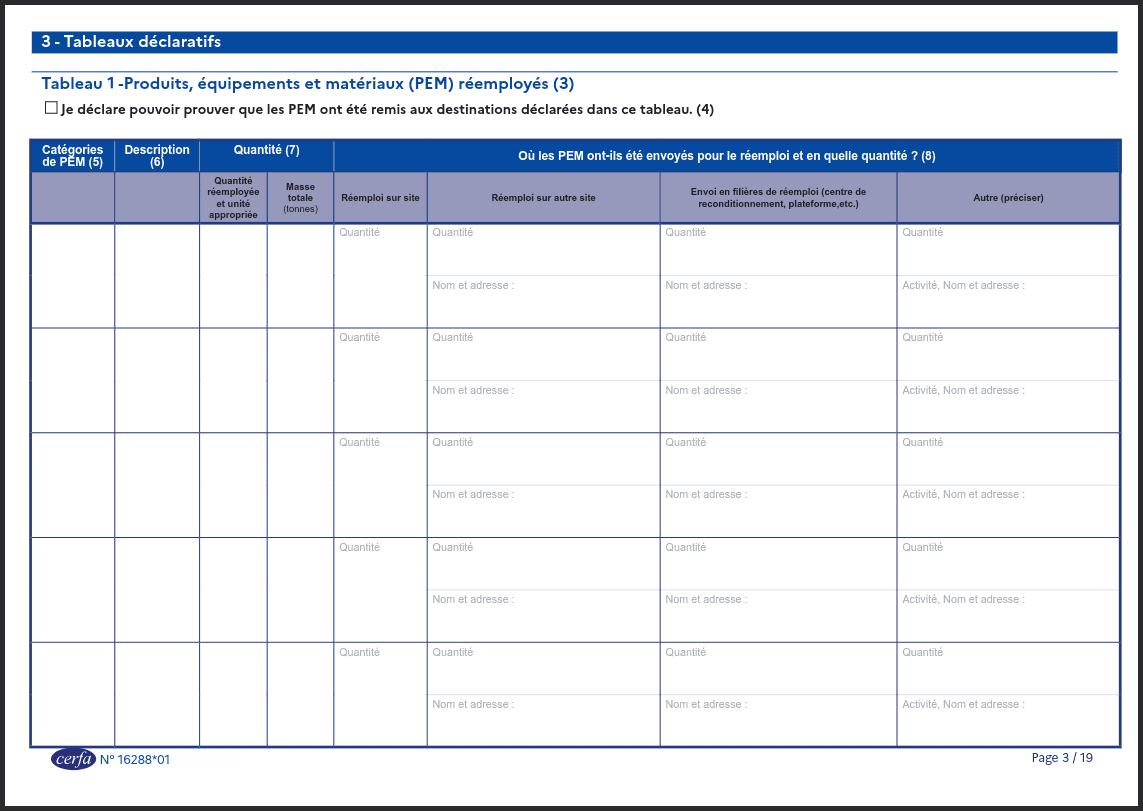Click fifth row's filières 'Nom et adresse' field

tap(779, 721)
